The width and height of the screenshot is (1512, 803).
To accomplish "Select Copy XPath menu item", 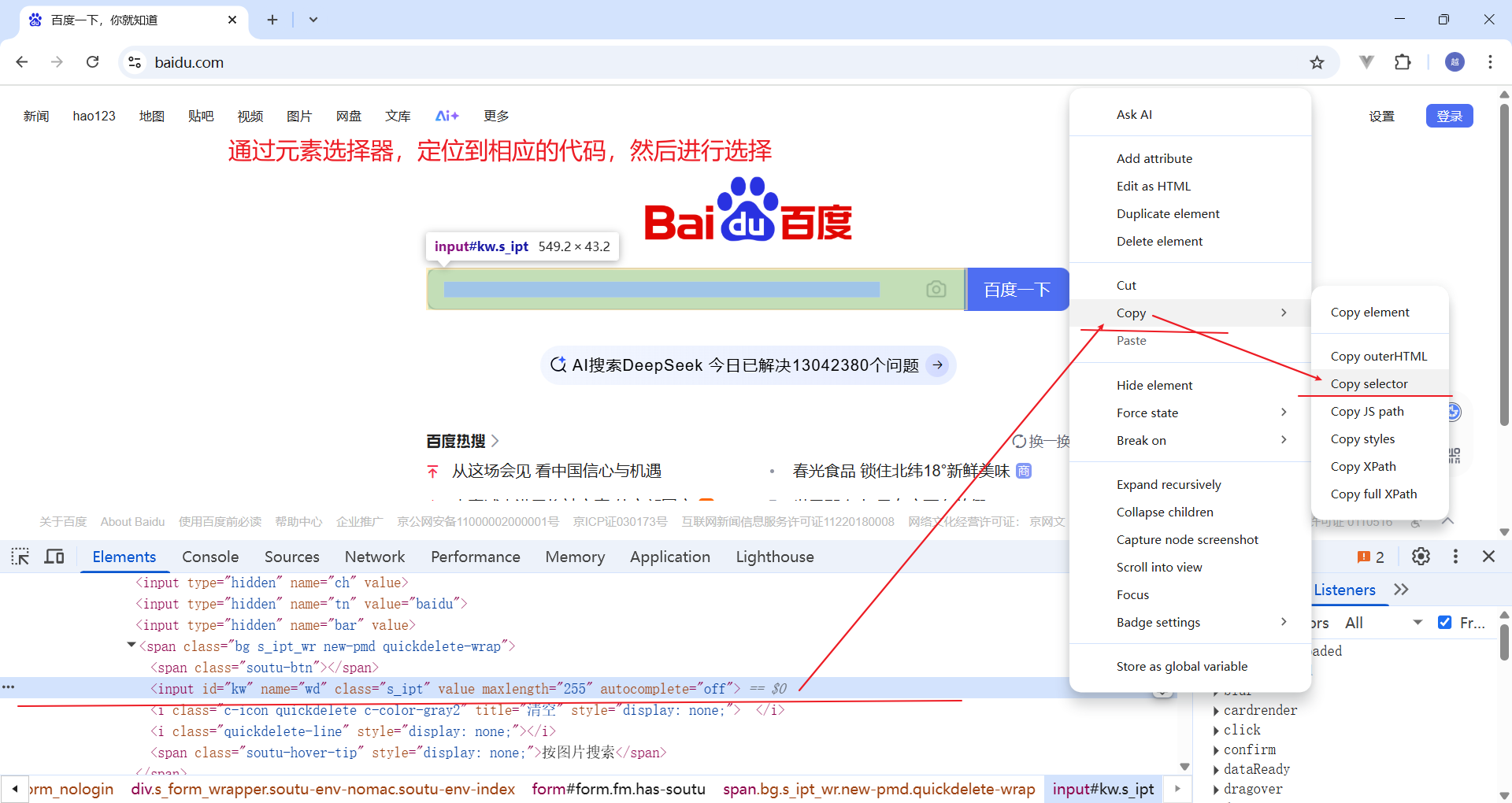I will pyautogui.click(x=1380, y=466).
